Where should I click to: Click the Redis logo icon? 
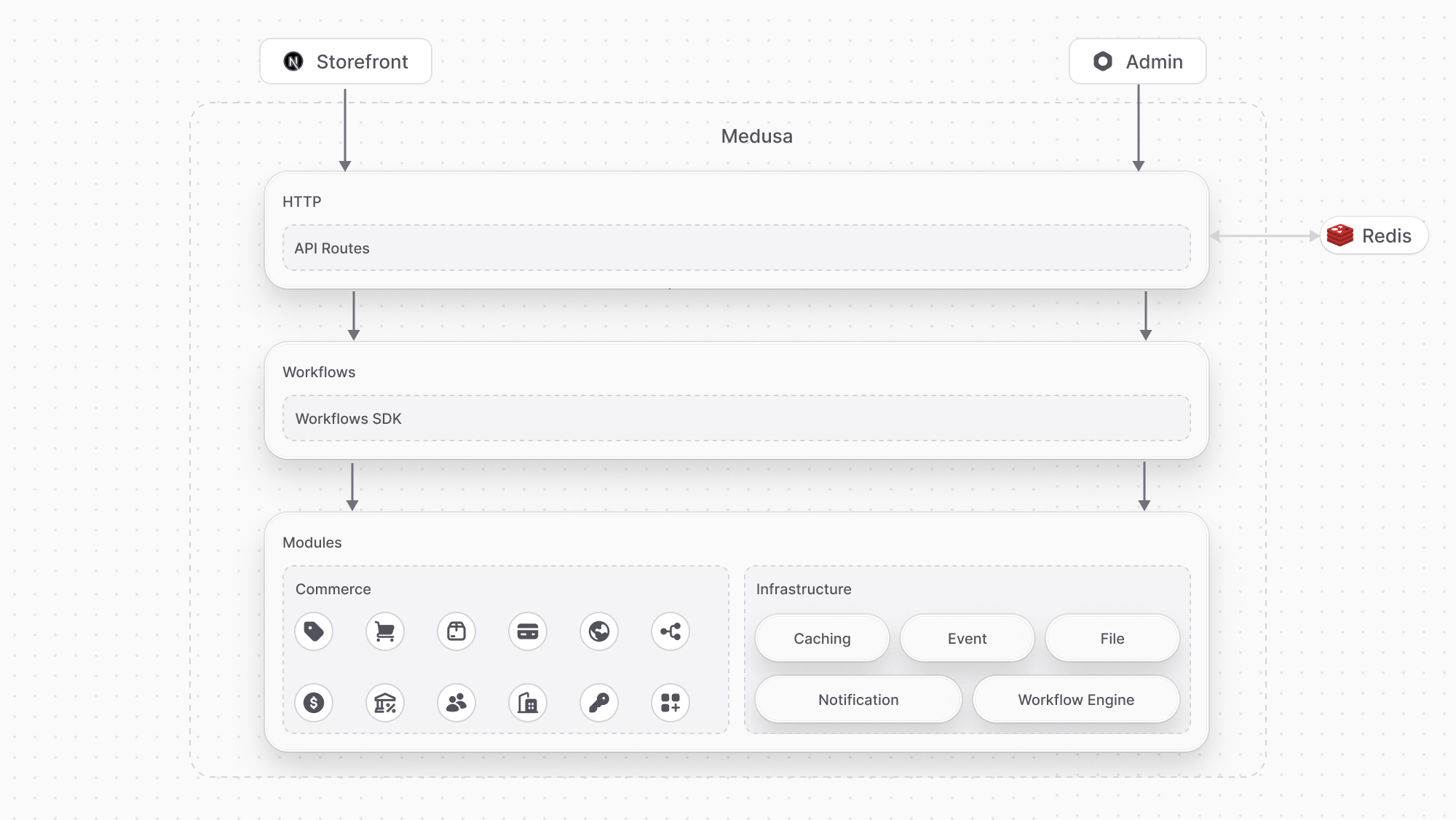1340,235
